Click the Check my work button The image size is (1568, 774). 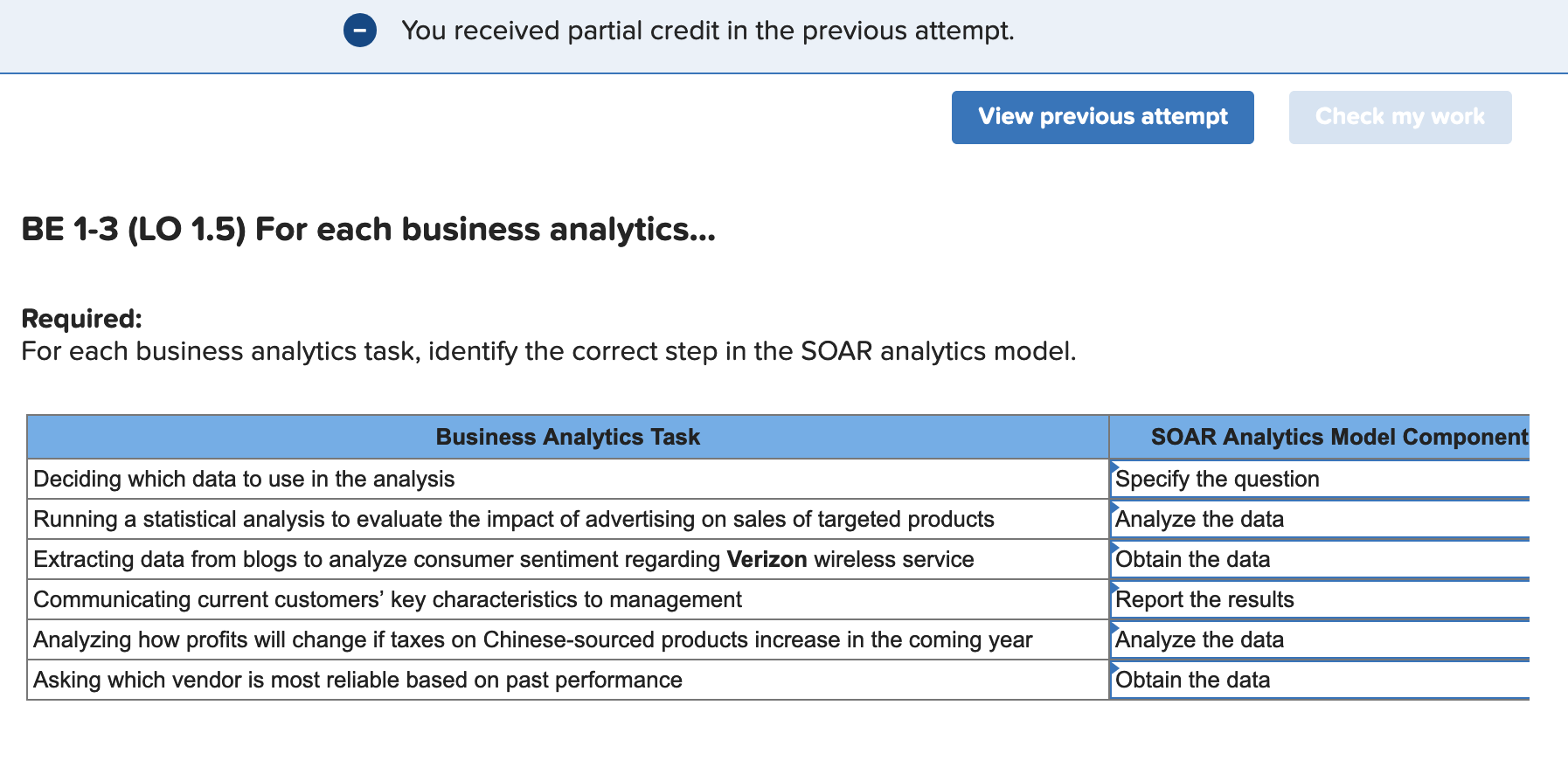(1399, 117)
